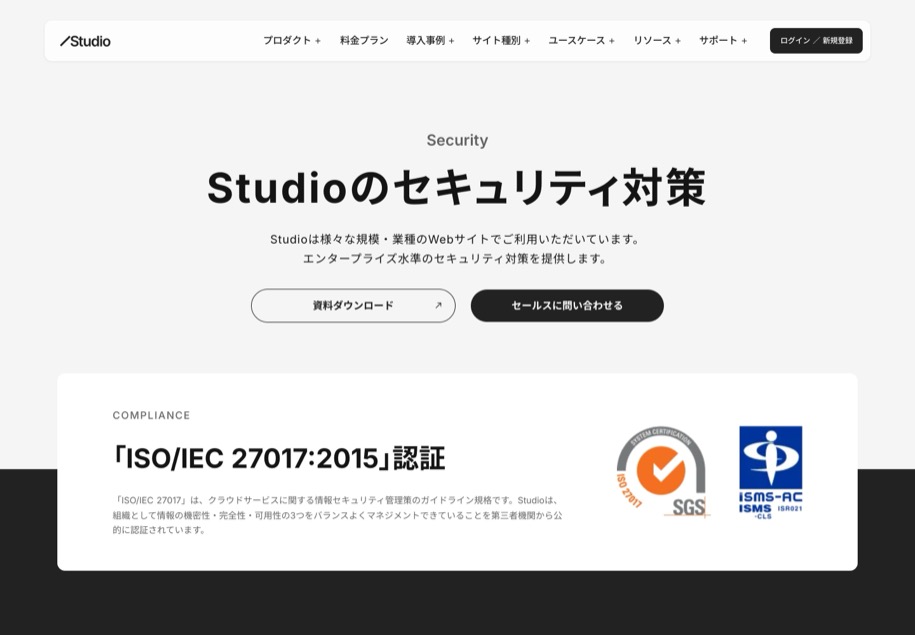Expand the プロダクト menu
This screenshot has height=635, width=915.
coord(292,40)
